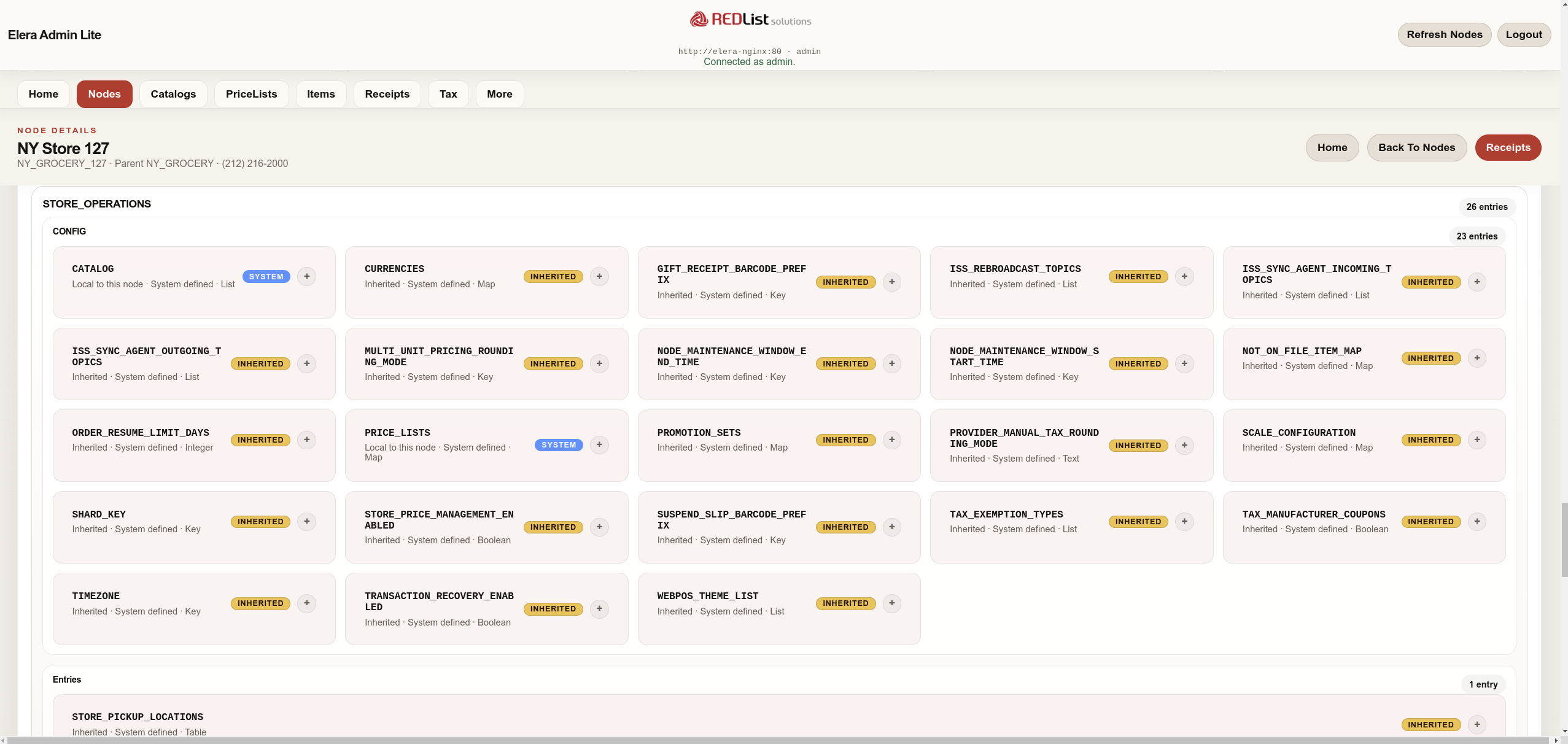This screenshot has width=1568, height=744.
Task: Click Back To Nodes button
Action: (x=1416, y=147)
